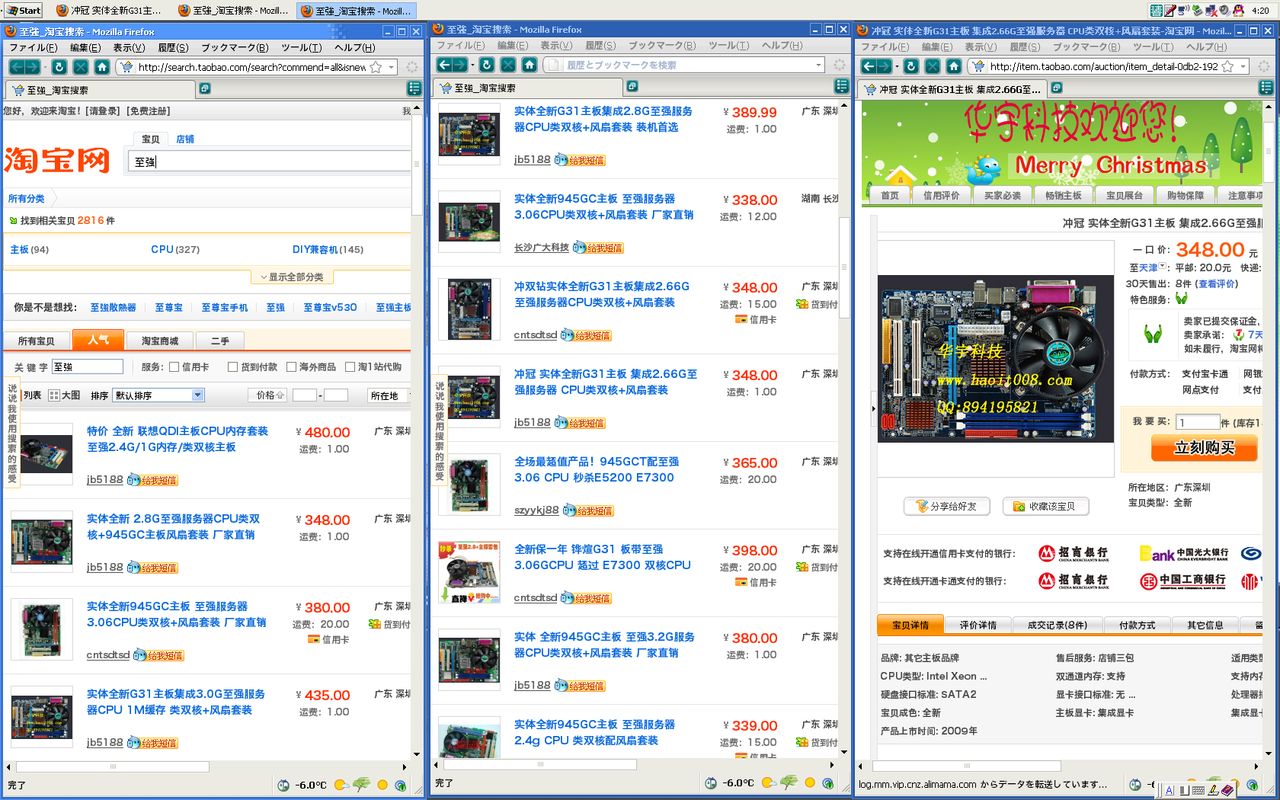Open the 默认排序 sort dropdown
Image resolution: width=1280 pixels, height=800 pixels.
pyautogui.click(x=158, y=395)
